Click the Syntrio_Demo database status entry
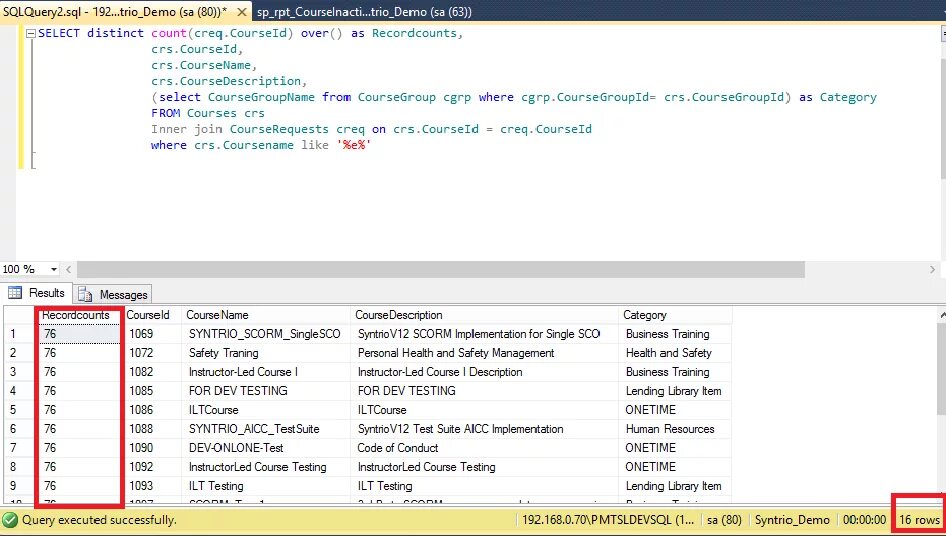 (792, 520)
